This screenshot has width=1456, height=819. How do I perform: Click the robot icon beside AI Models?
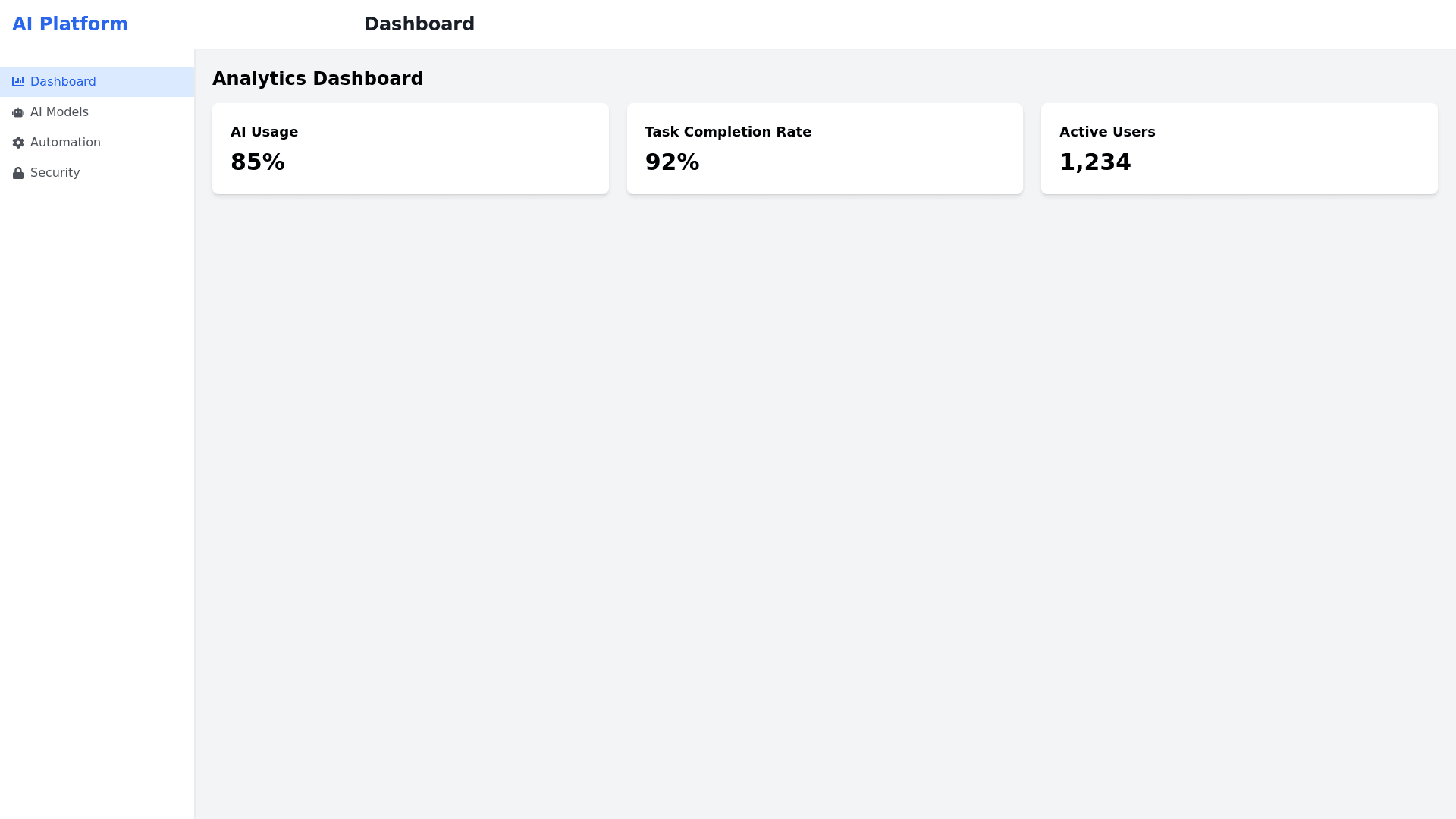point(18,112)
